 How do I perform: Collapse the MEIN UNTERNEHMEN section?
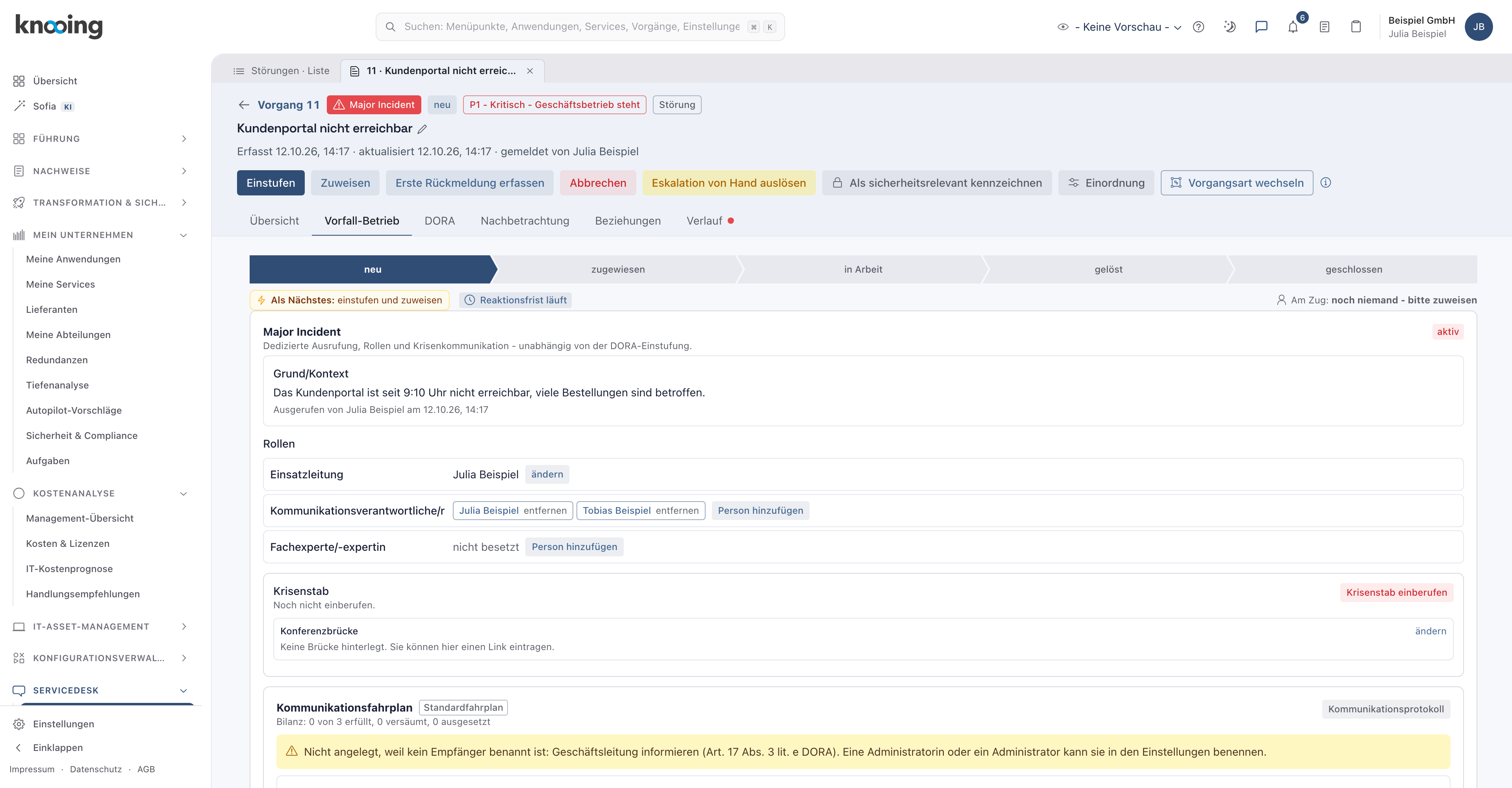[x=100, y=235]
